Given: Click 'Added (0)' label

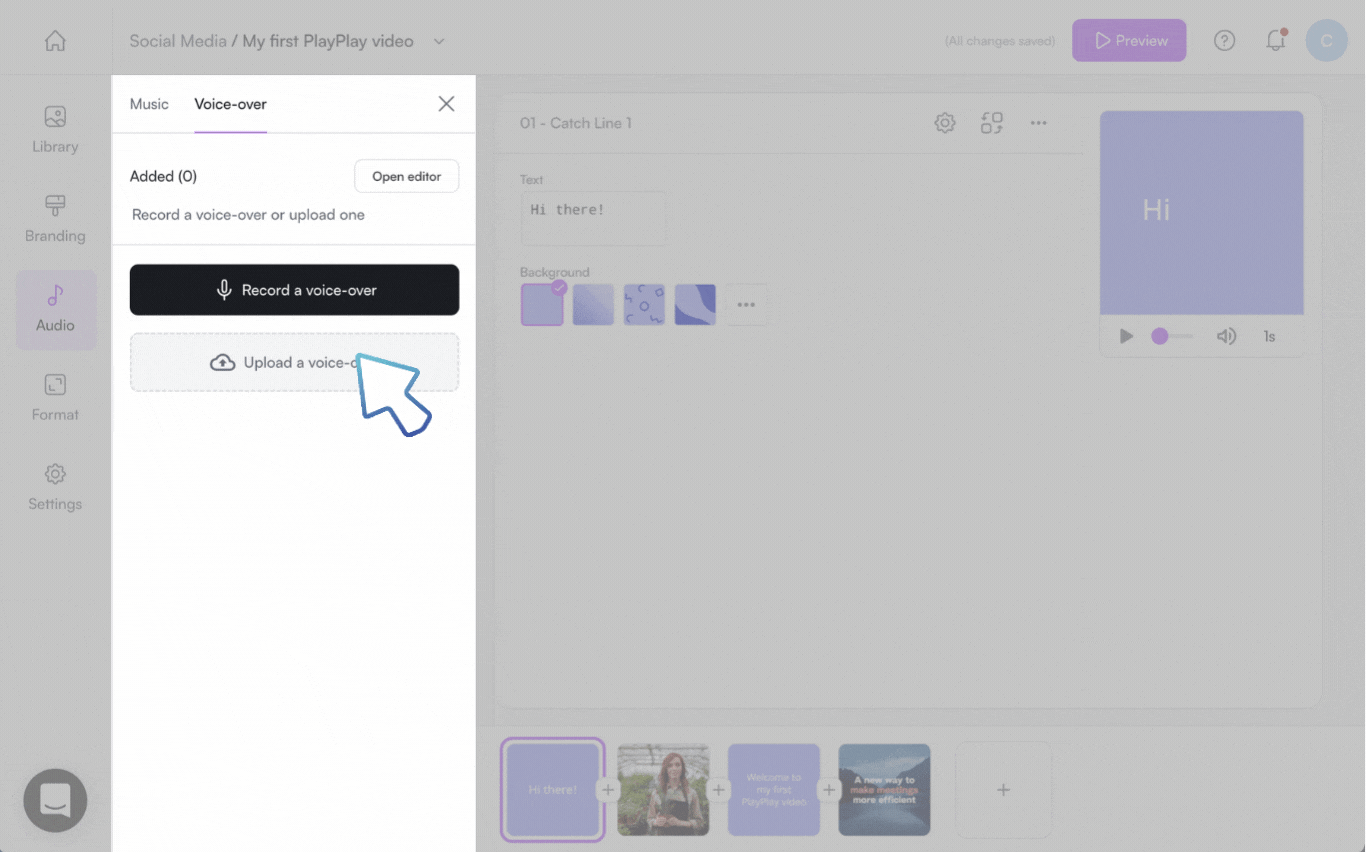Looking at the screenshot, I should [163, 176].
